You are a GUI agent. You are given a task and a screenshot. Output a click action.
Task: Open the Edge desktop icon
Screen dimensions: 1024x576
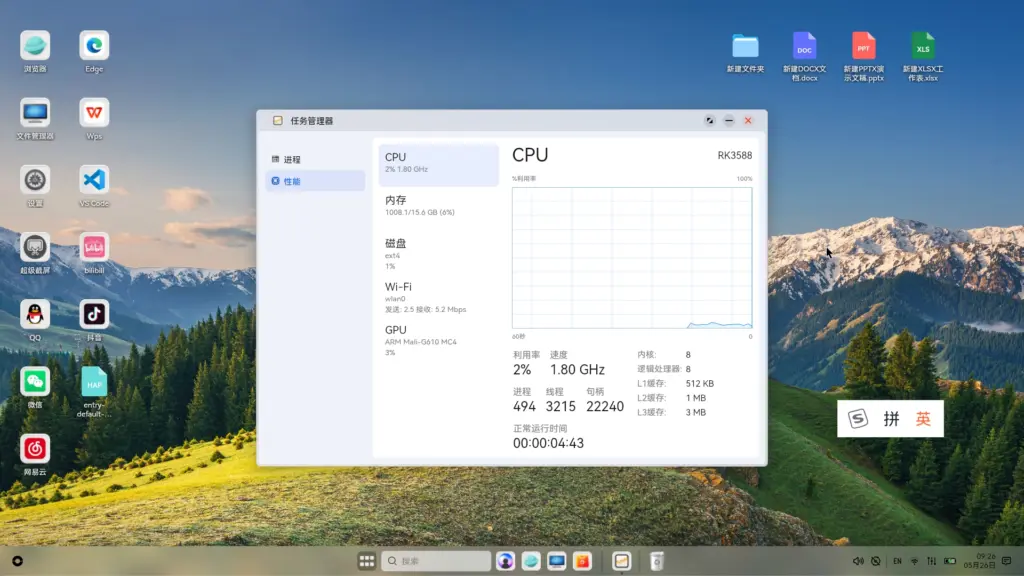point(94,46)
